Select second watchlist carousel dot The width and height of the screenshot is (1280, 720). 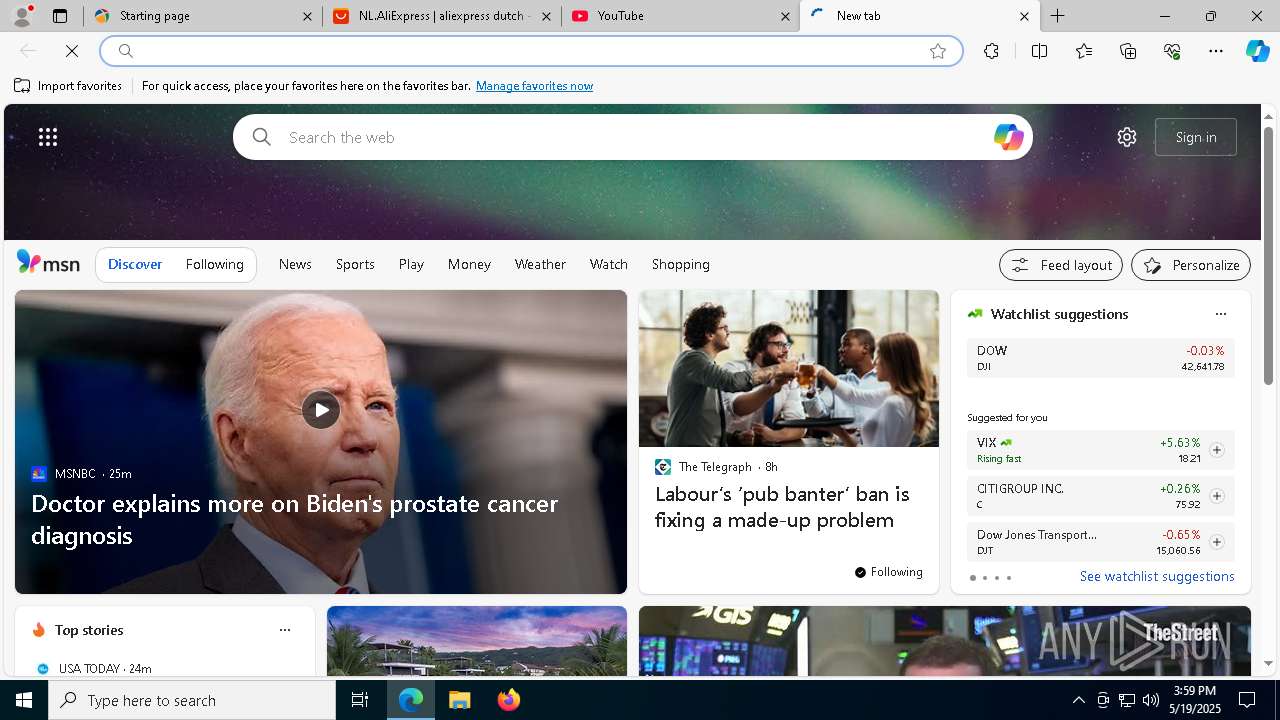(x=984, y=578)
